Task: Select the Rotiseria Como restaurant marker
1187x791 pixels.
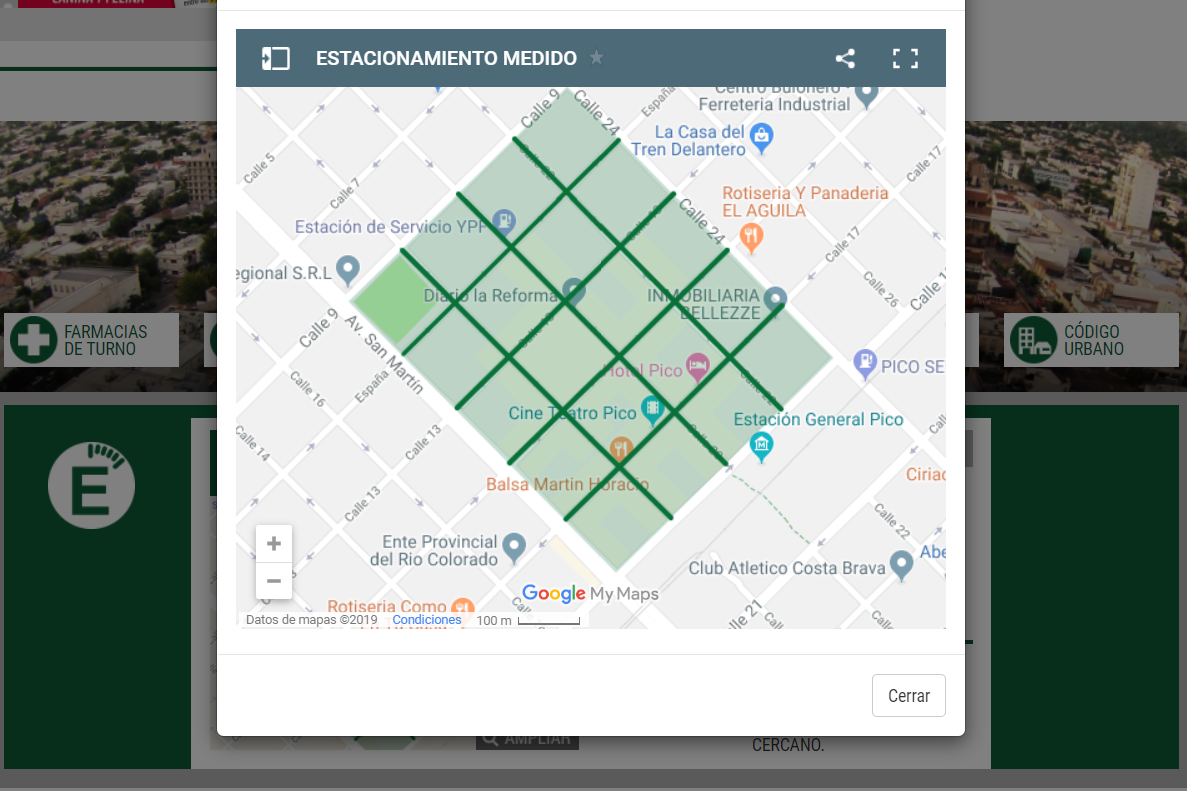Action: [463, 607]
